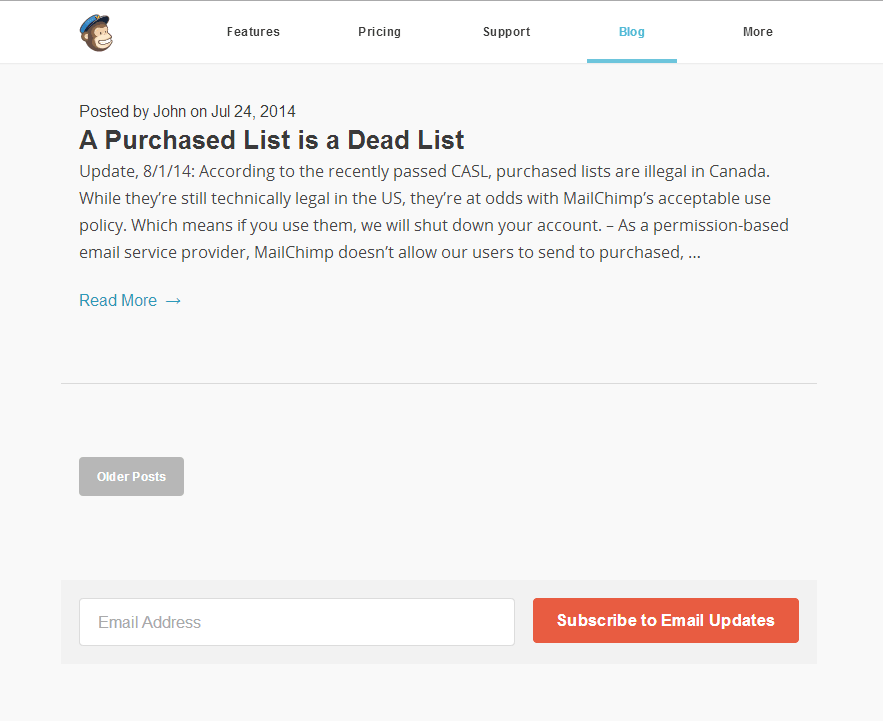Click the MailChimp monkey logo
The width and height of the screenshot is (883, 721).
(96, 33)
